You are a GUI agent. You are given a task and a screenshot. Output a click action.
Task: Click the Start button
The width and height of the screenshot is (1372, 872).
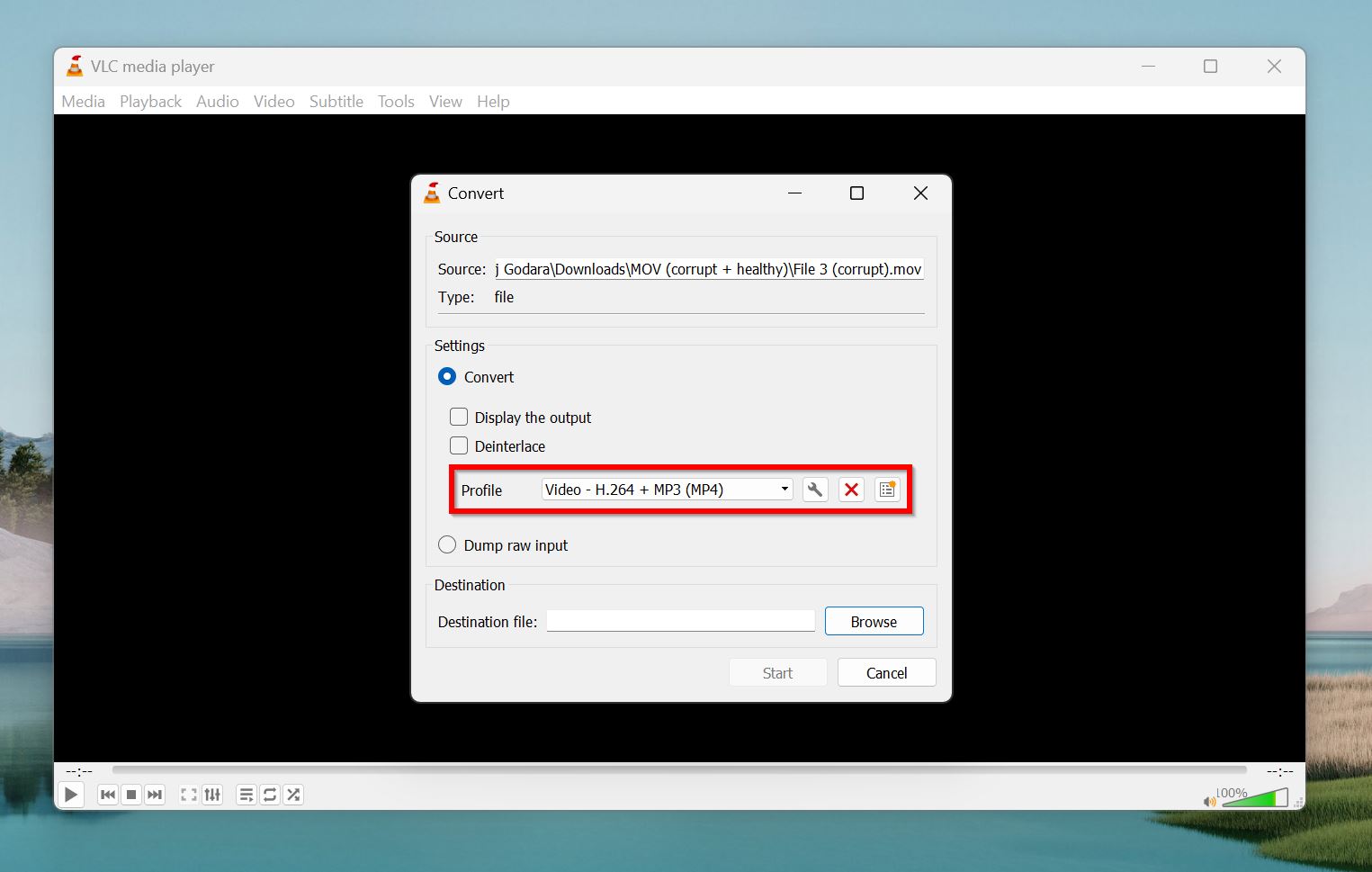click(x=778, y=672)
